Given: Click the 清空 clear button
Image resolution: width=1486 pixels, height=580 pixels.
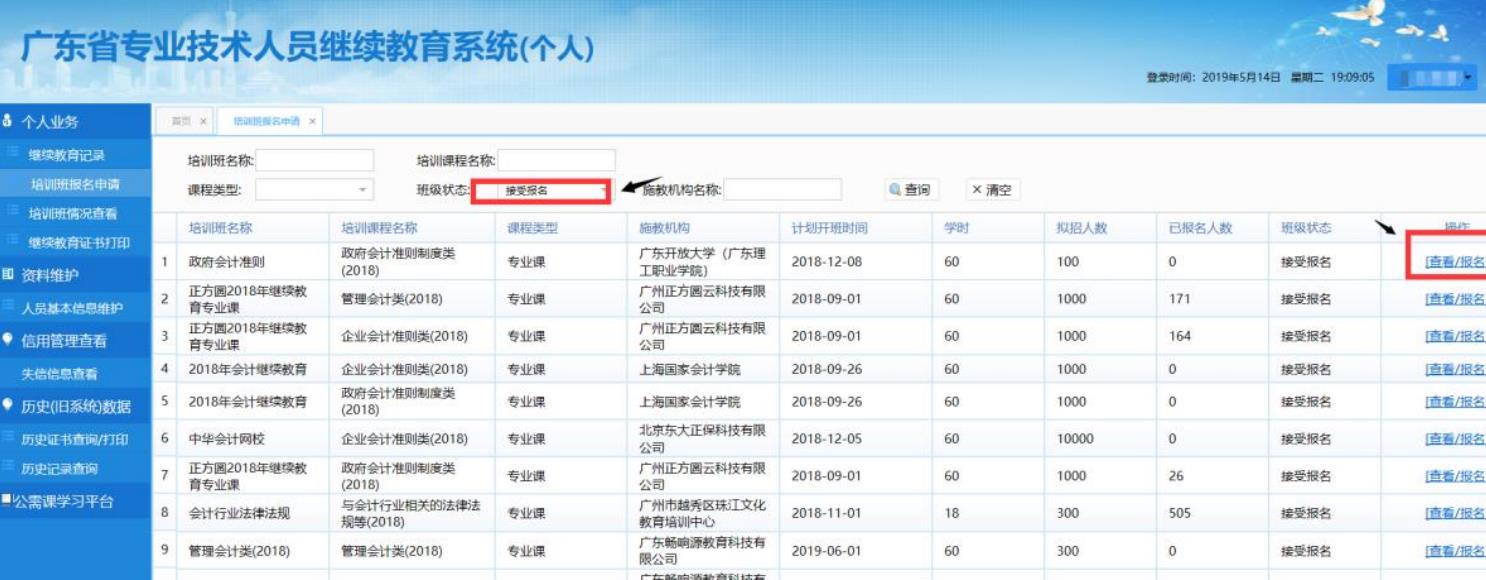Looking at the screenshot, I should tap(992, 190).
